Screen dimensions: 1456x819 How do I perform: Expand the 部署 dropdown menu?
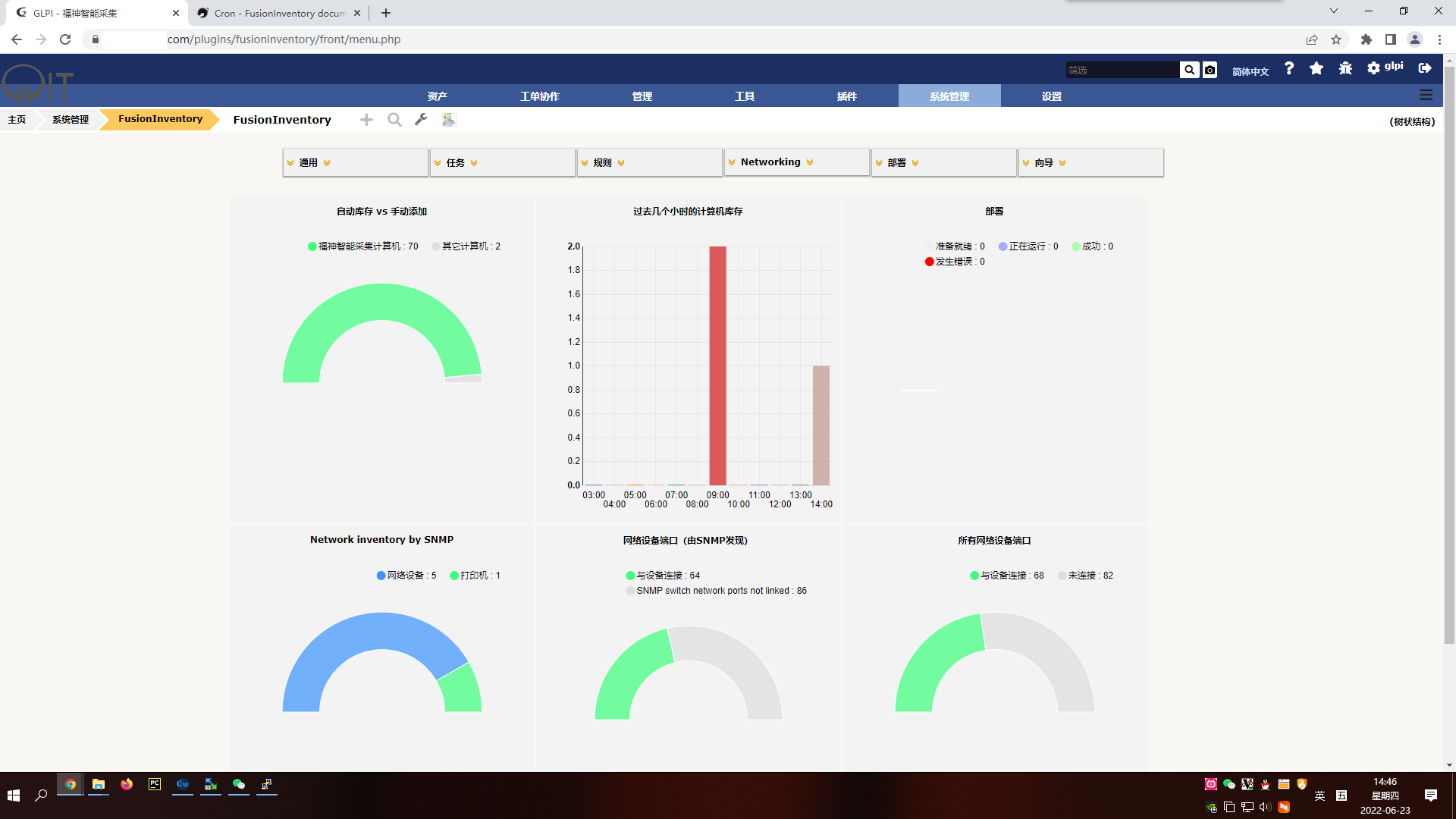tap(944, 162)
